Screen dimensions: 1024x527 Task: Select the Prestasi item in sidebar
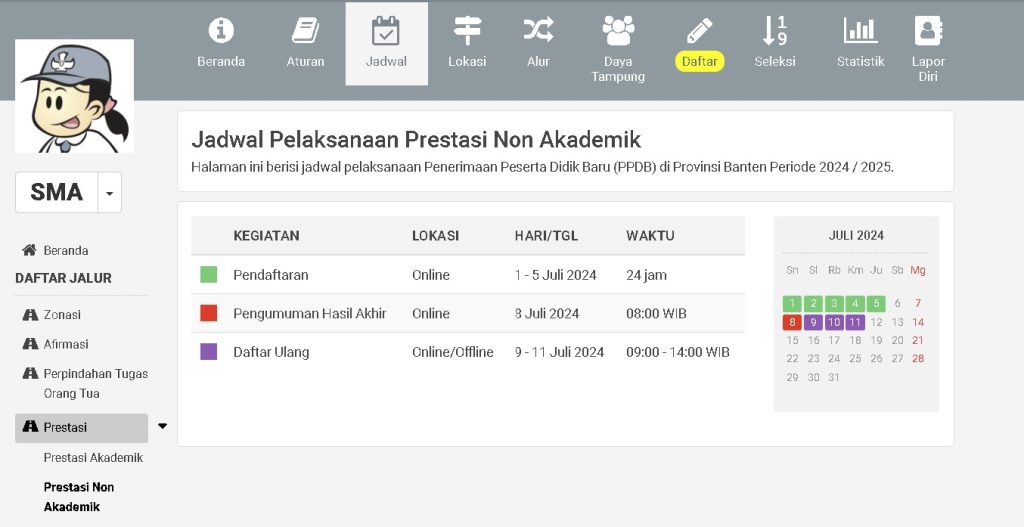coord(81,427)
